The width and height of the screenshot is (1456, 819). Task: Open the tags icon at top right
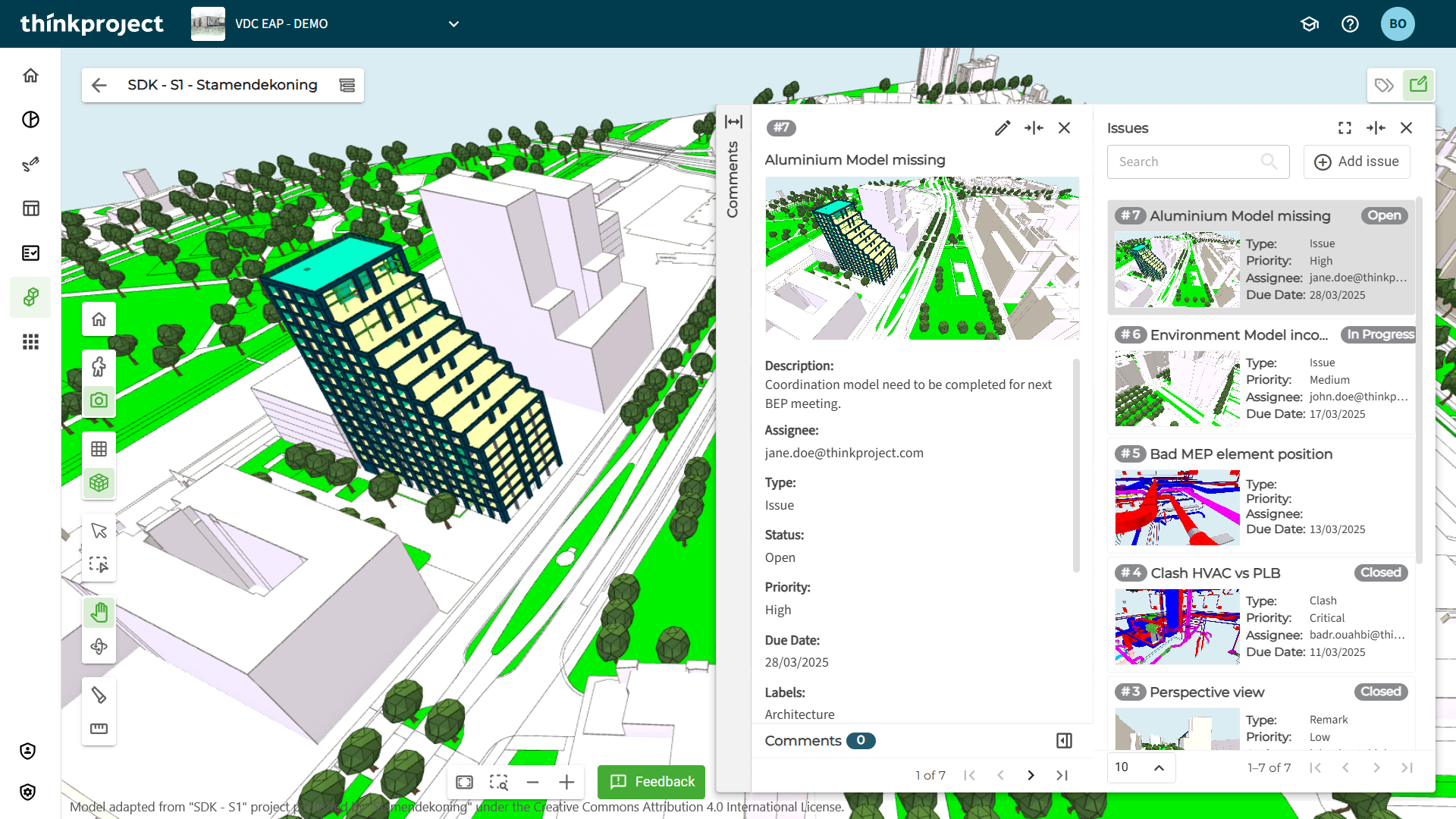(x=1384, y=85)
